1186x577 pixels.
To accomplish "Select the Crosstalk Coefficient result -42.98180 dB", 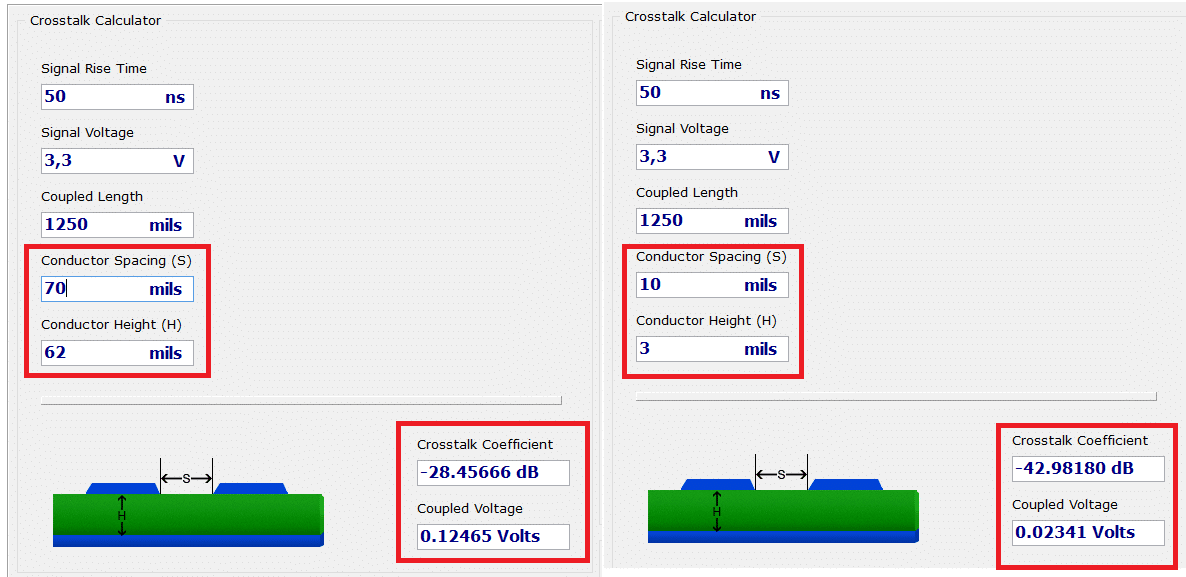I will pos(1087,469).
